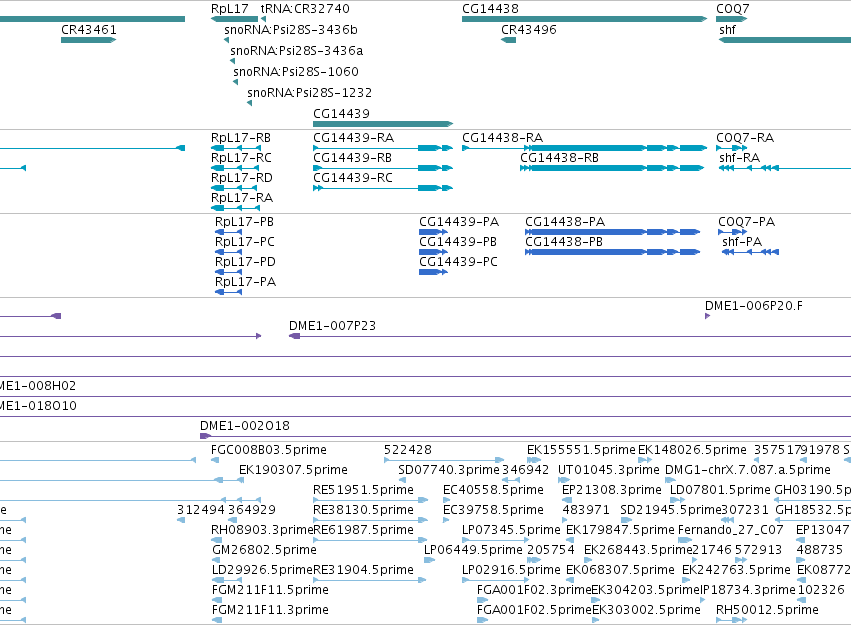Click the RpL17-PD protein label
This screenshot has height=625, width=851.
click(x=245, y=262)
